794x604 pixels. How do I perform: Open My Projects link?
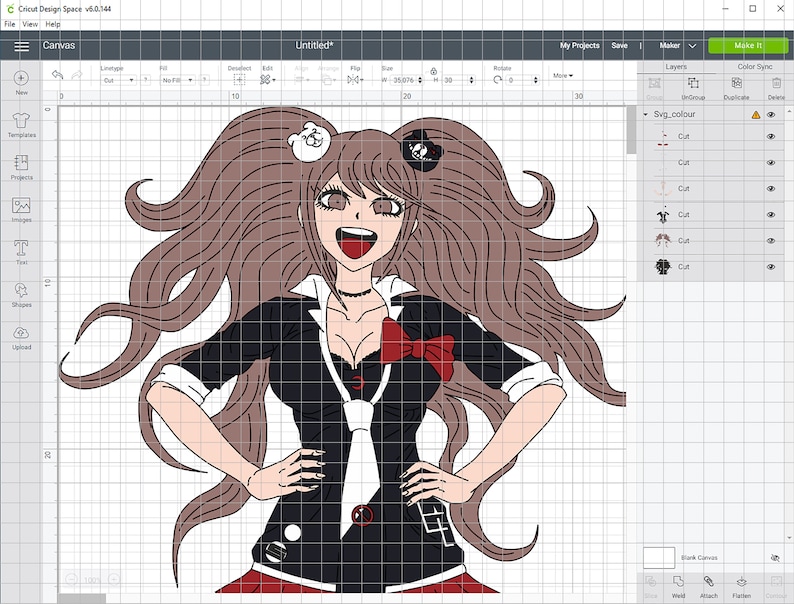(579, 46)
